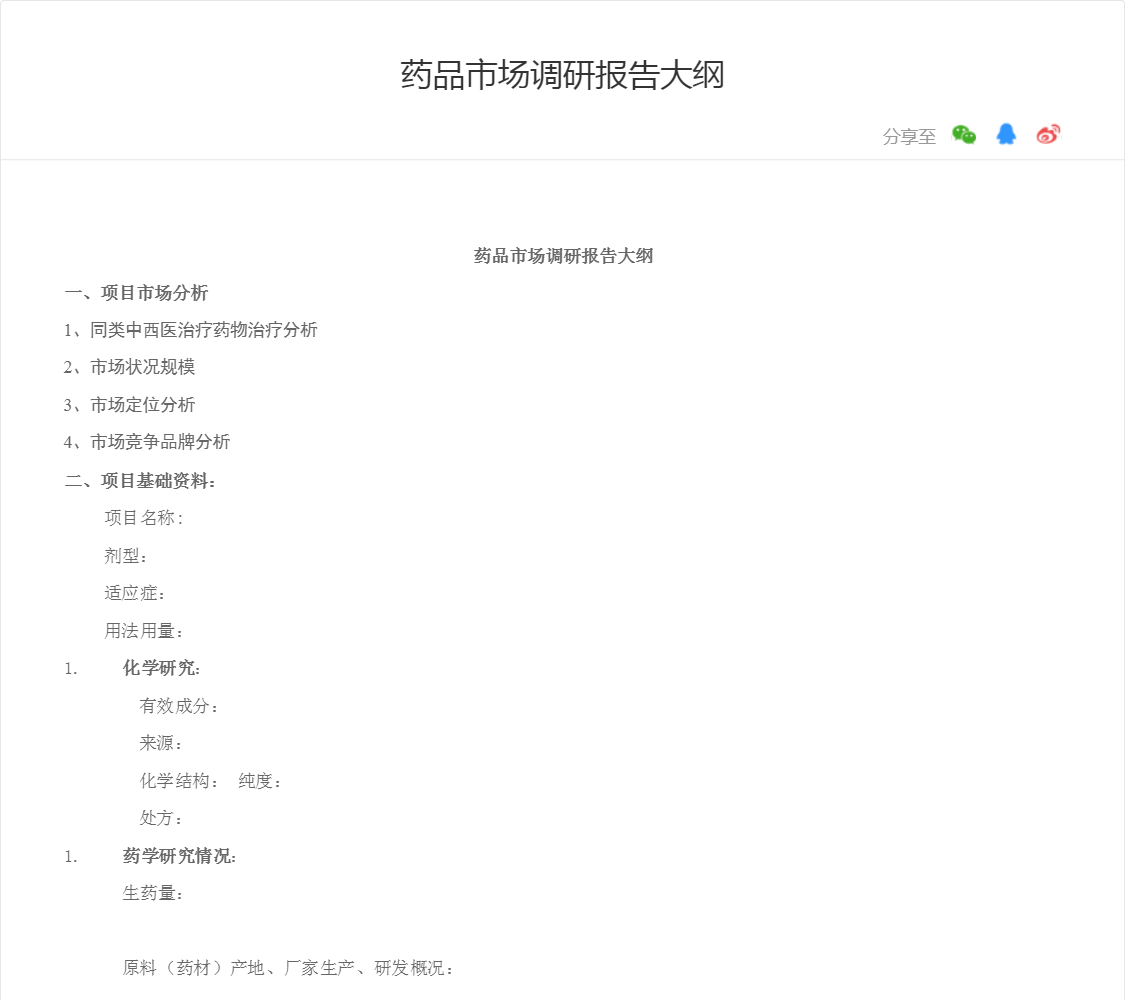Click the 有效成分: line
This screenshot has height=1000, width=1125.
click(x=179, y=706)
